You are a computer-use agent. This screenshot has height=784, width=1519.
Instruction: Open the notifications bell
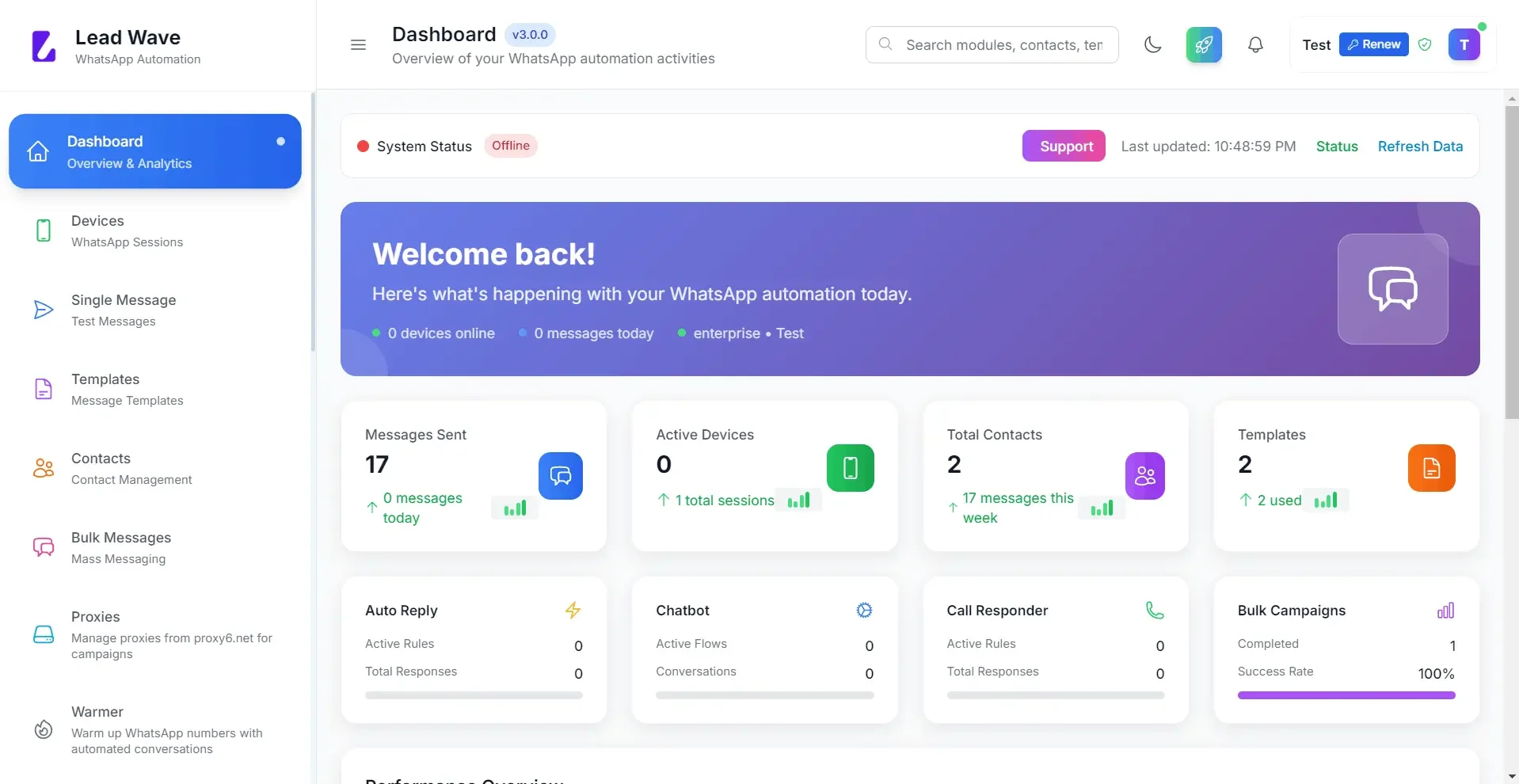pyautogui.click(x=1255, y=45)
